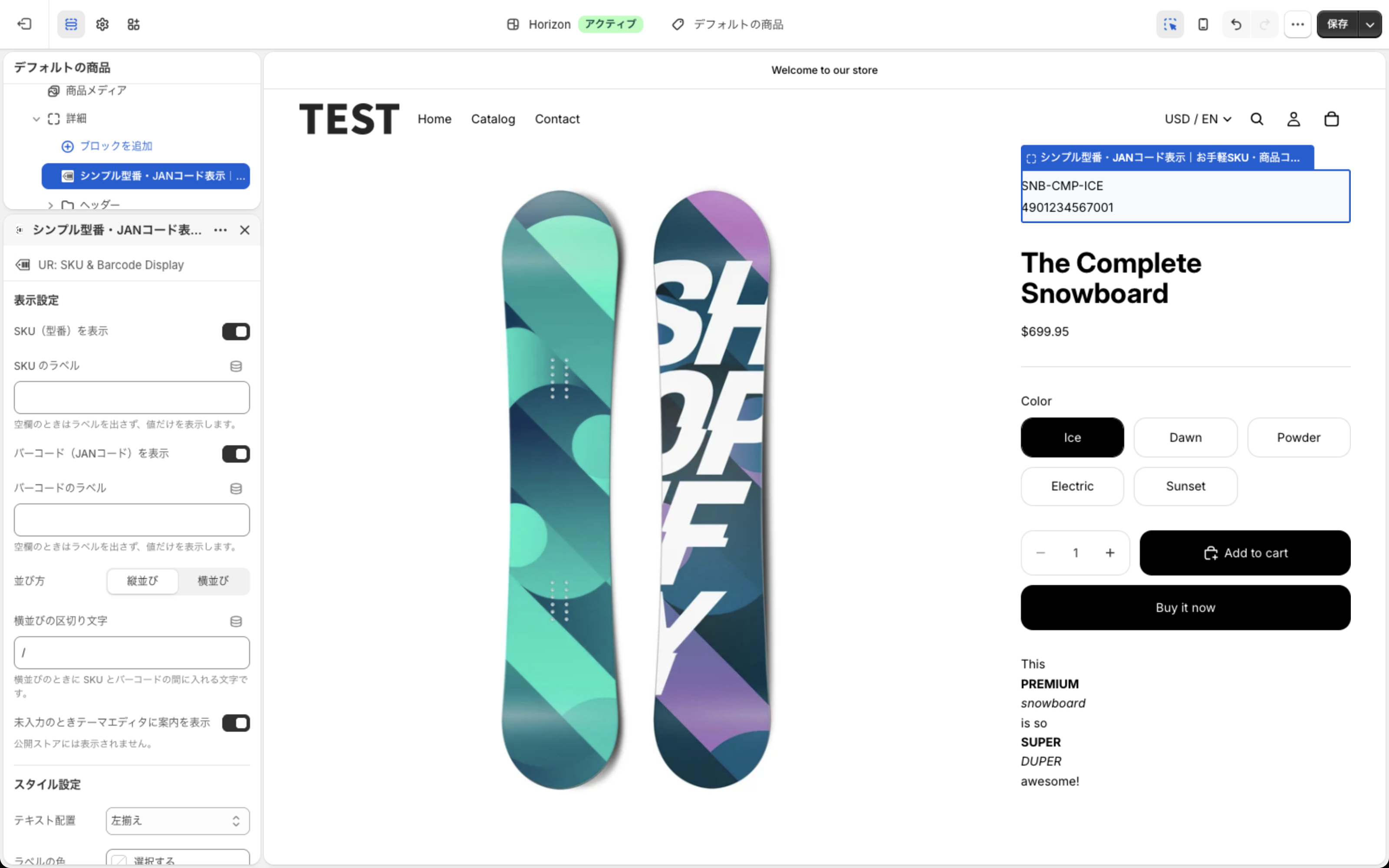Connect dynamic source for SKU label
This screenshot has width=1389, height=868.
(x=236, y=366)
